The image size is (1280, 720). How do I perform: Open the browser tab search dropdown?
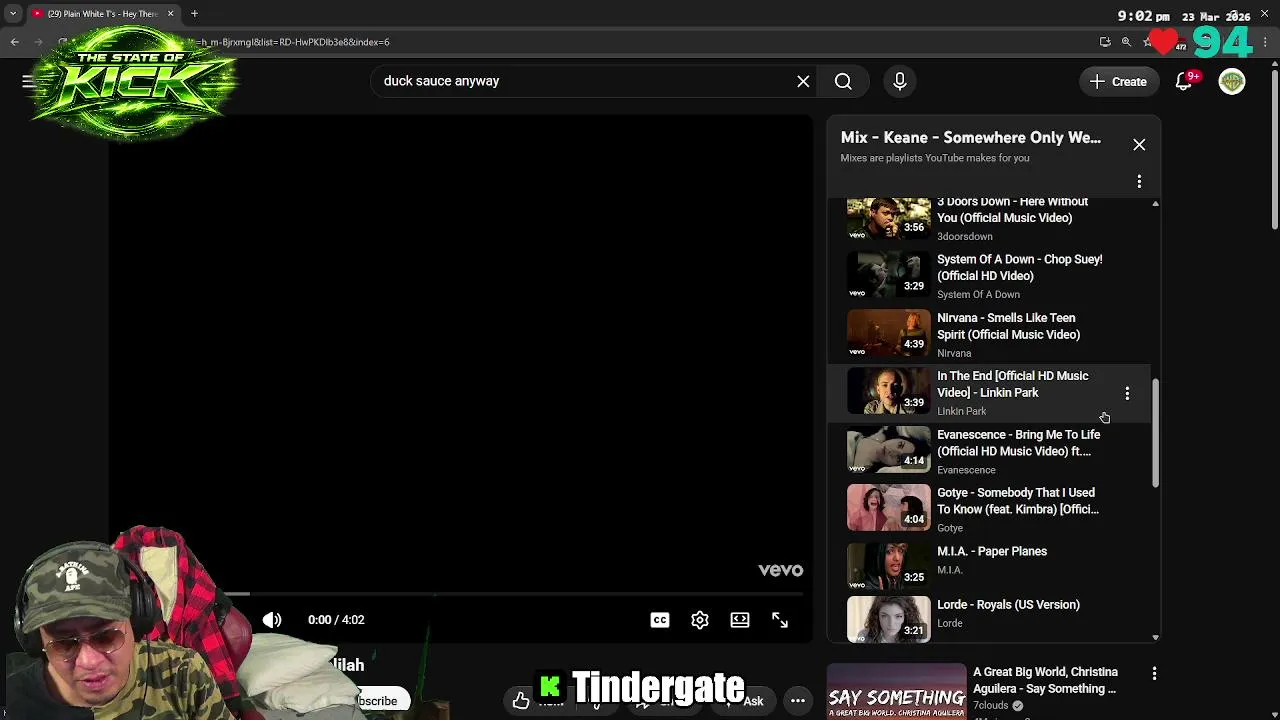[x=12, y=14]
